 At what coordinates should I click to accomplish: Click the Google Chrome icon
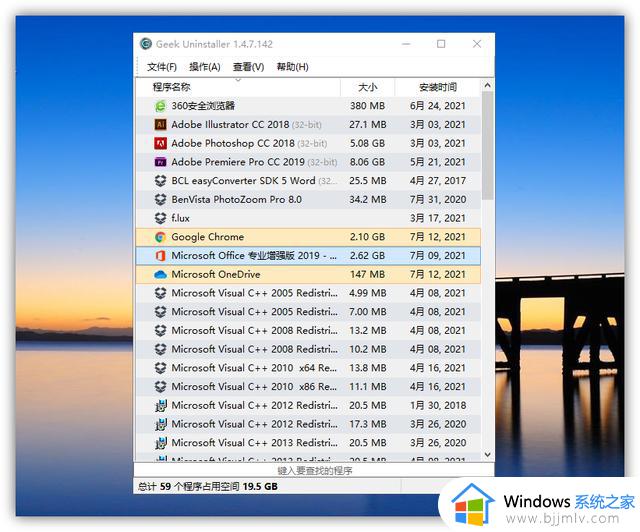pos(160,237)
